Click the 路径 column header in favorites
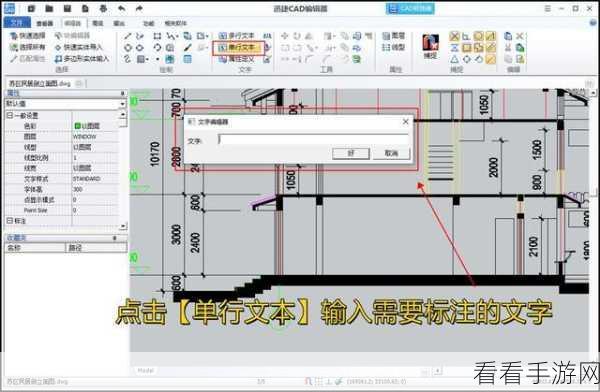Screen dimensions: 600x392 coord(96,248)
